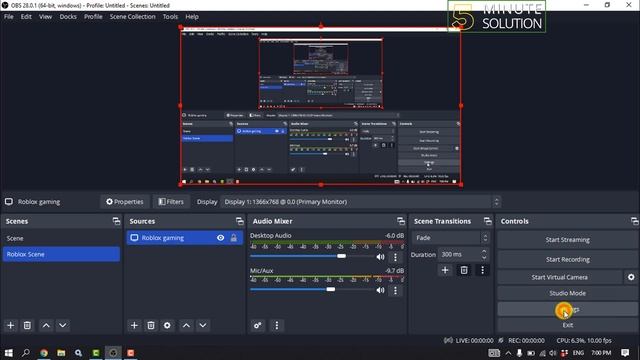Pop out the Sources dock
The height and width of the screenshot is (360, 640).
pos(240,221)
